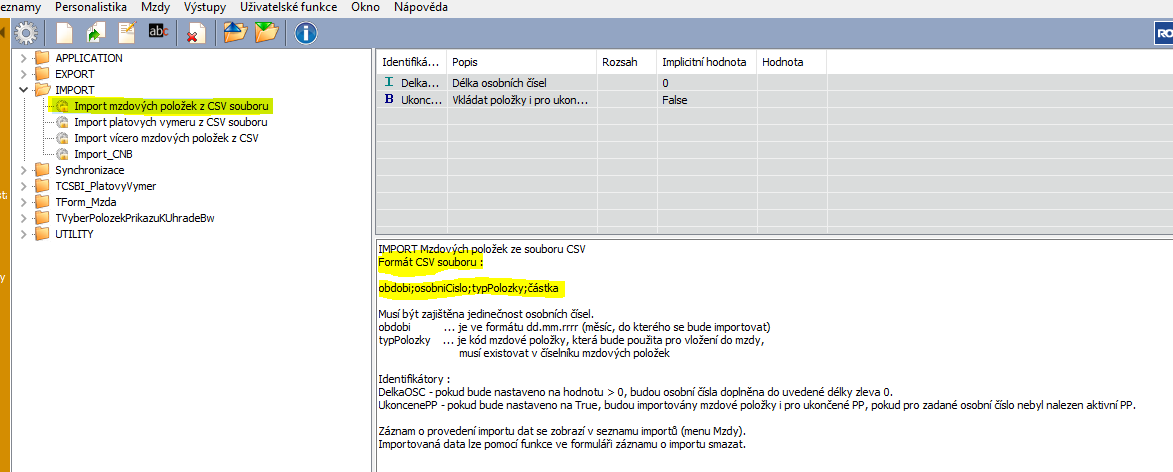
Task: Click the blank new document toolbar icon
Action: [64, 33]
